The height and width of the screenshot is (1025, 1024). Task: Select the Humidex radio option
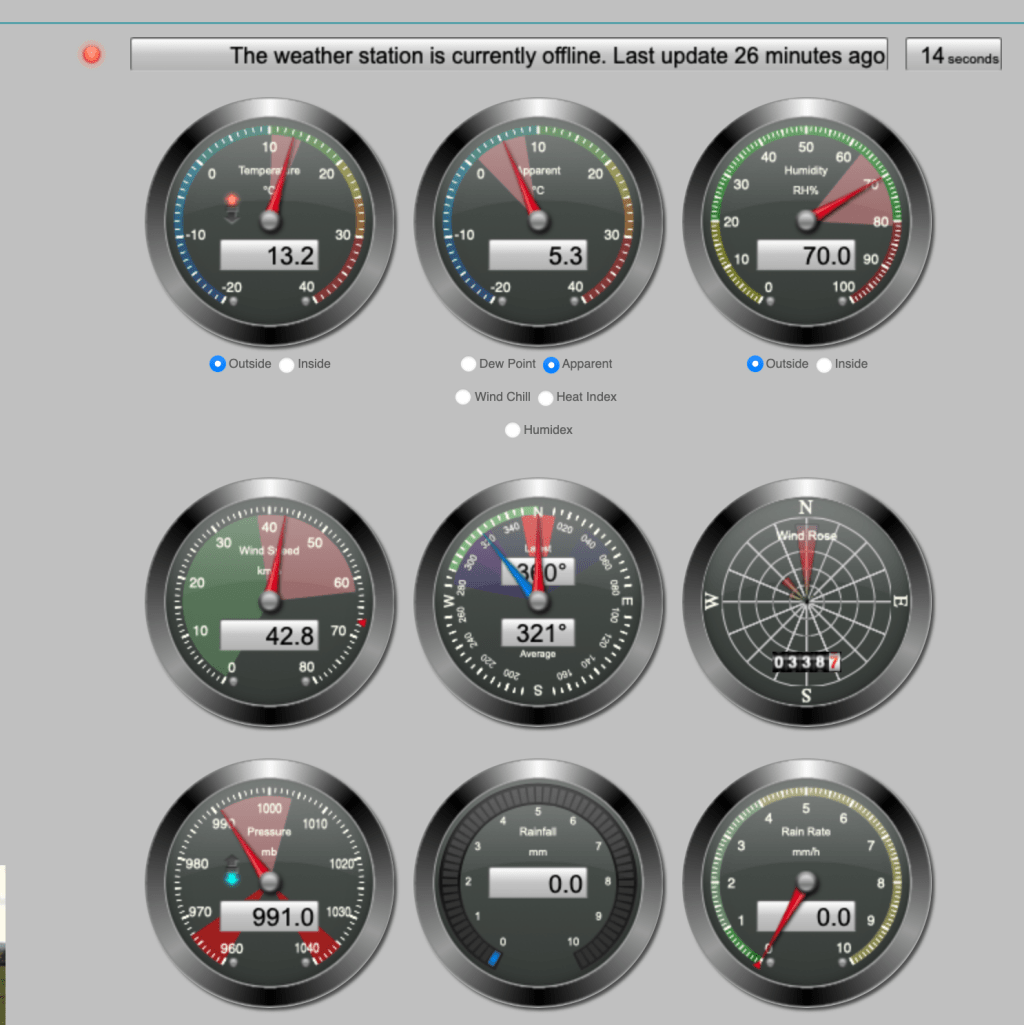tap(513, 431)
